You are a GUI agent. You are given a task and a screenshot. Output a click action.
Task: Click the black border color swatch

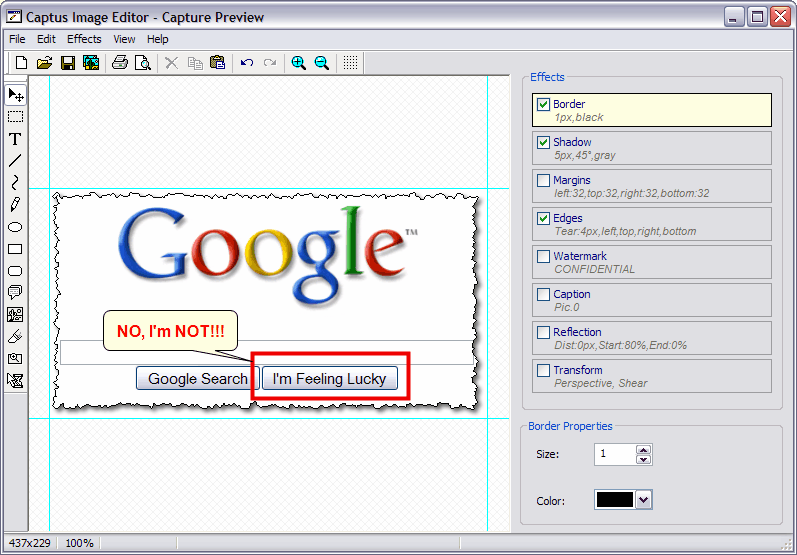(615, 500)
